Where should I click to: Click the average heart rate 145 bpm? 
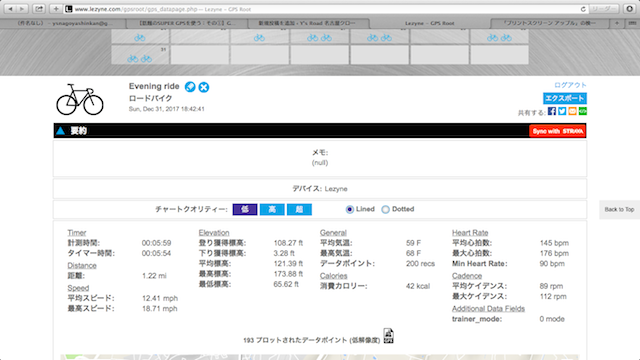pyautogui.click(x=554, y=243)
